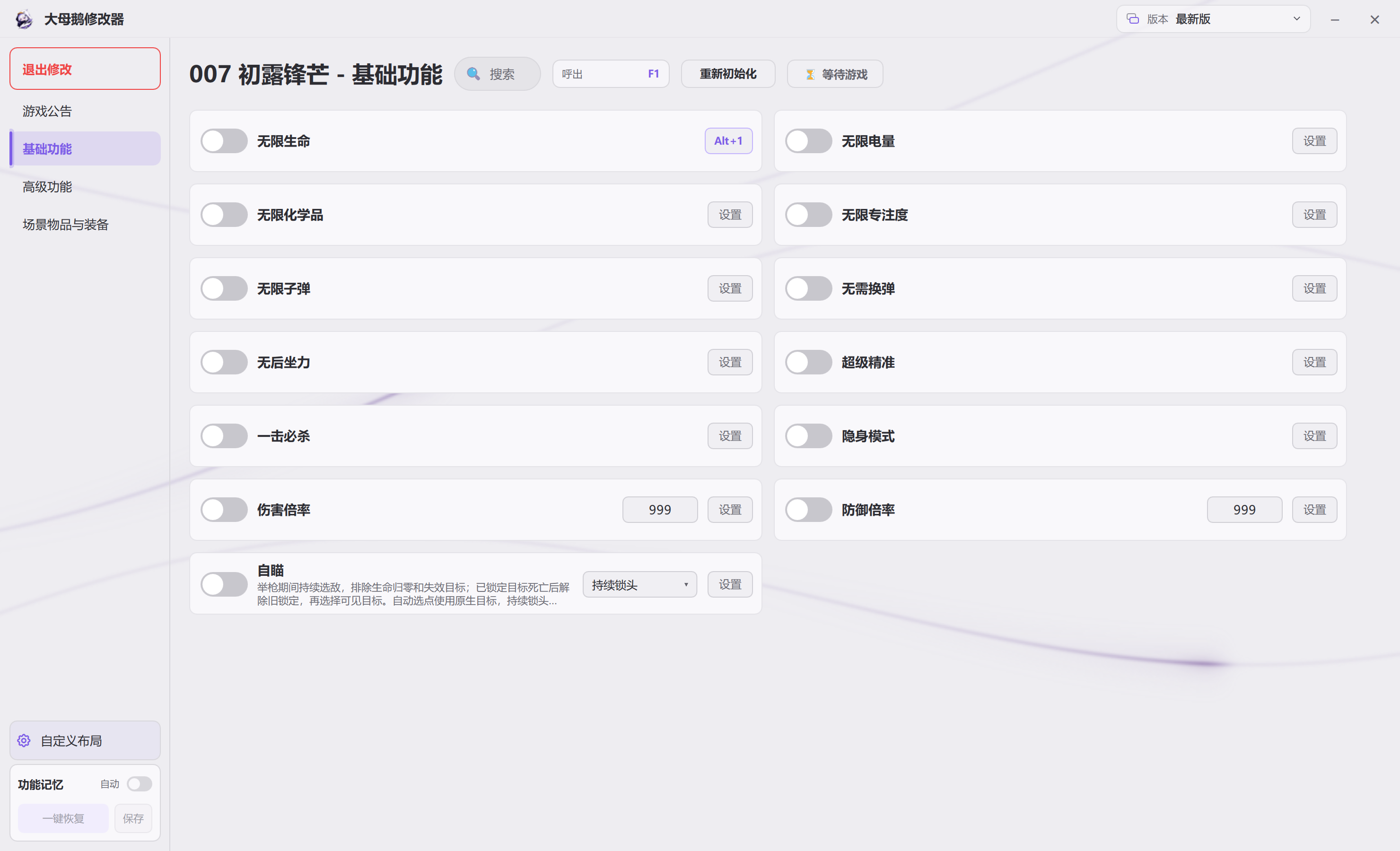
Task: Turn on 无限化学品
Action: click(224, 215)
